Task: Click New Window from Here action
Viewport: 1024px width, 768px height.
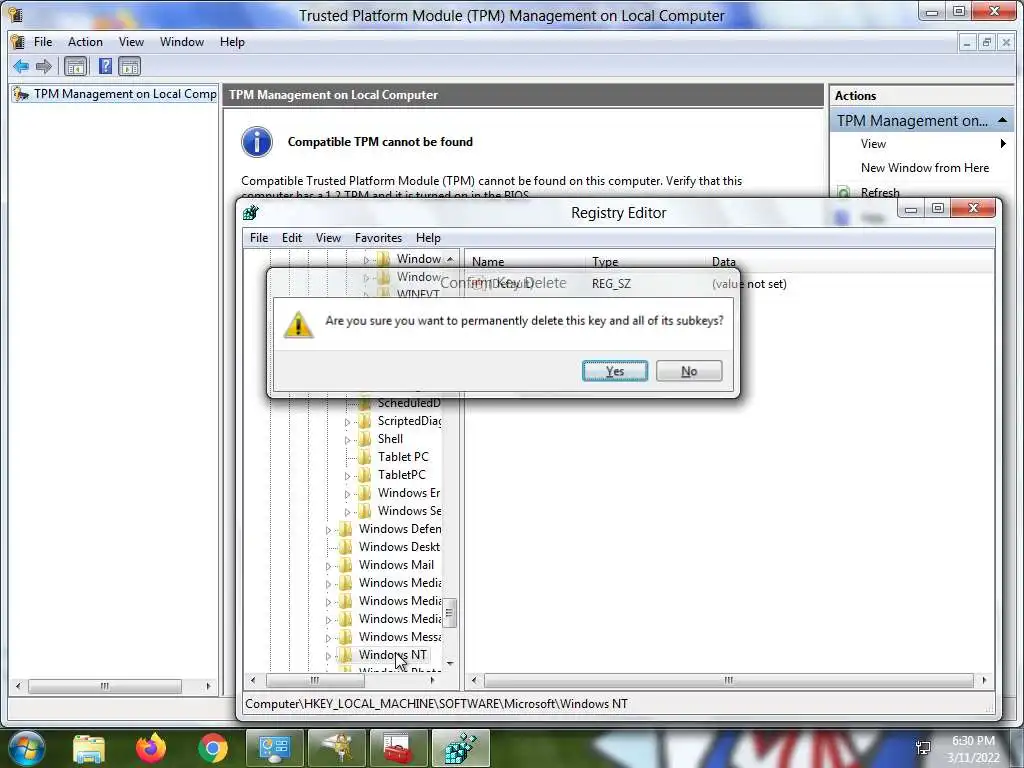Action: (925, 168)
